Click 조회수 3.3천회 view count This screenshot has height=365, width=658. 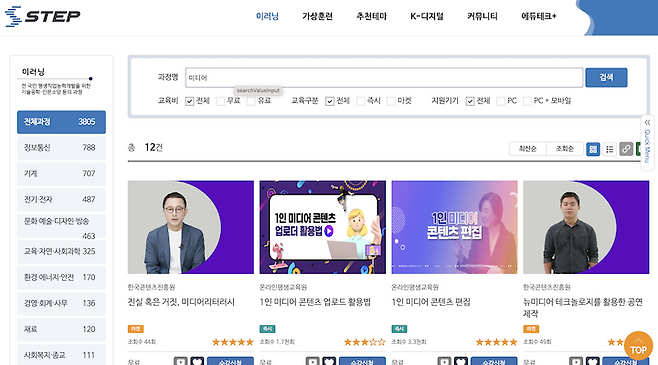[x=409, y=342]
